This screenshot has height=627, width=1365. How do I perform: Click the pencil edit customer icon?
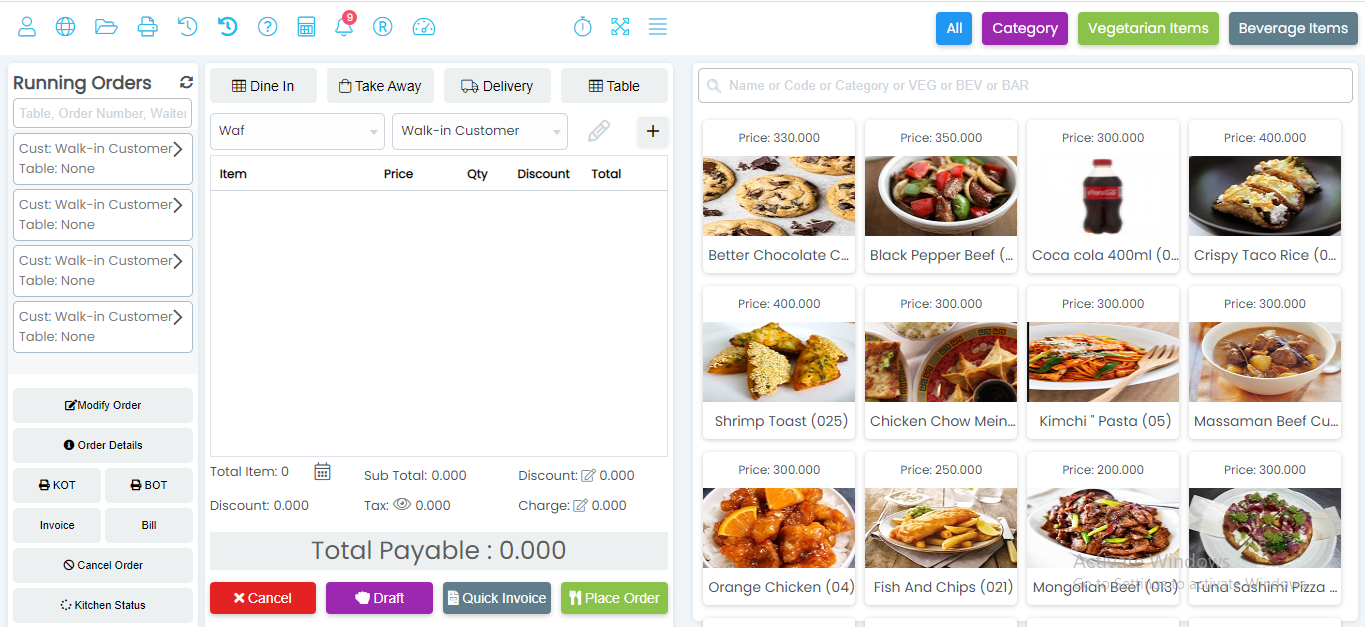tap(598, 131)
